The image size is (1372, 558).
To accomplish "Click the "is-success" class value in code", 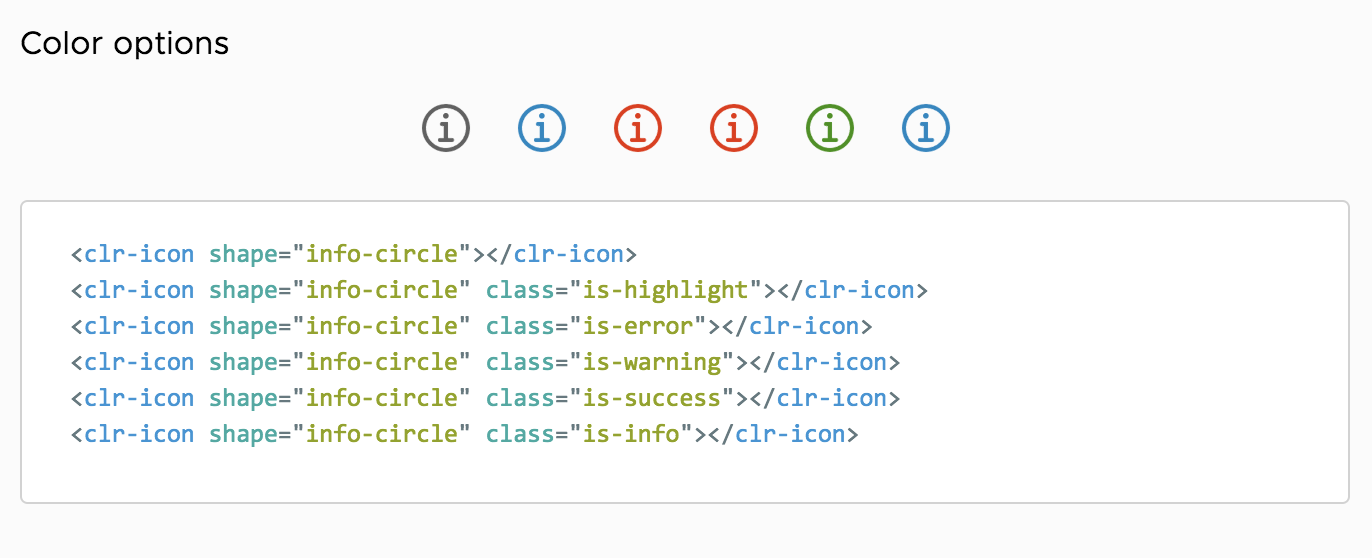I will click(x=652, y=398).
